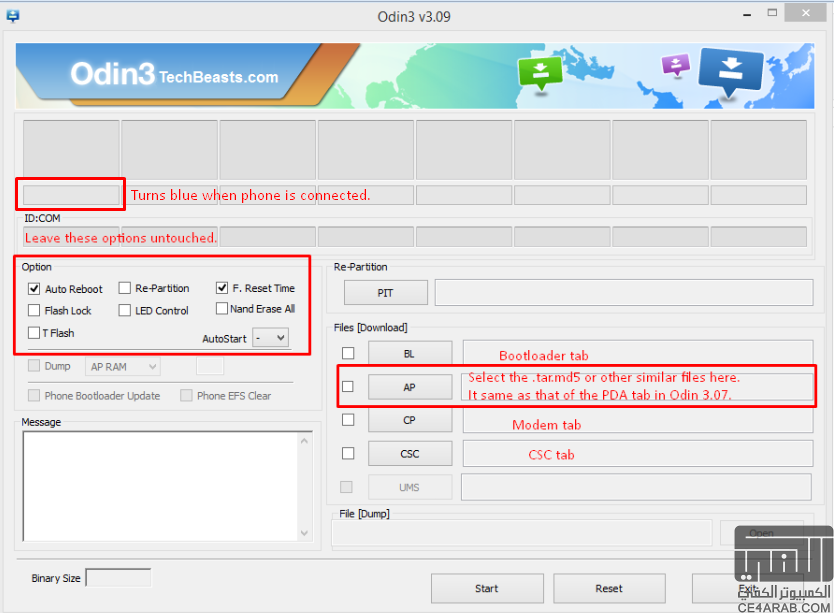Click the PIT button
834x613 pixels.
tap(386, 293)
